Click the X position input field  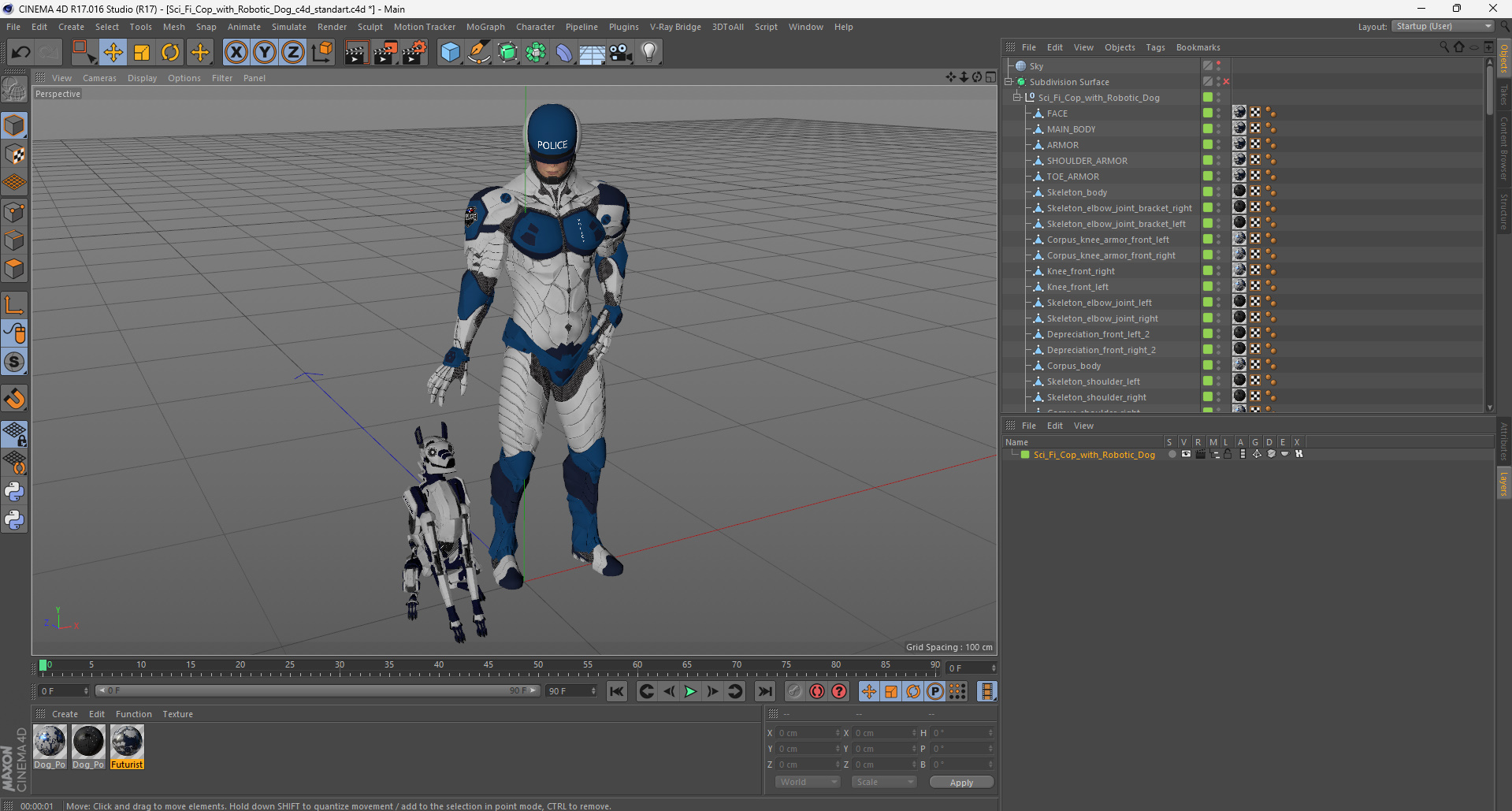pos(808,733)
